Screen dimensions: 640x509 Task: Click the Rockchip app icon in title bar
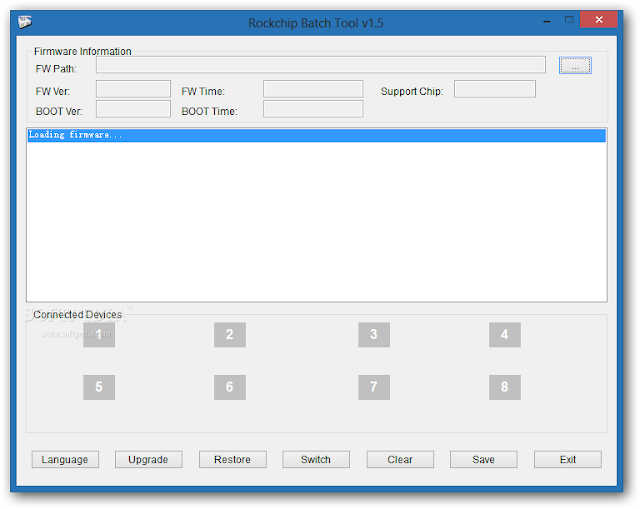[x=24, y=22]
